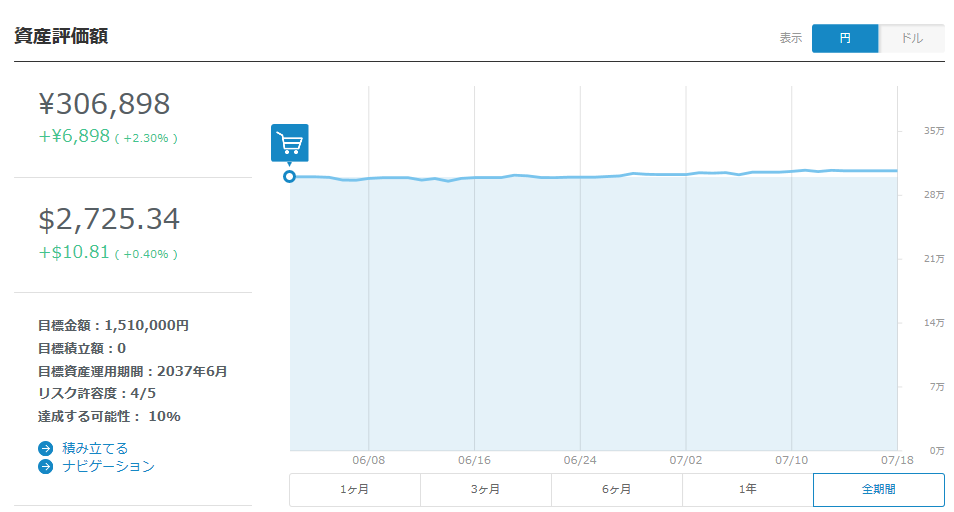Image resolution: width=954 pixels, height=512 pixels.
Task: Show the 1ヶ月 chart period
Action: click(355, 490)
